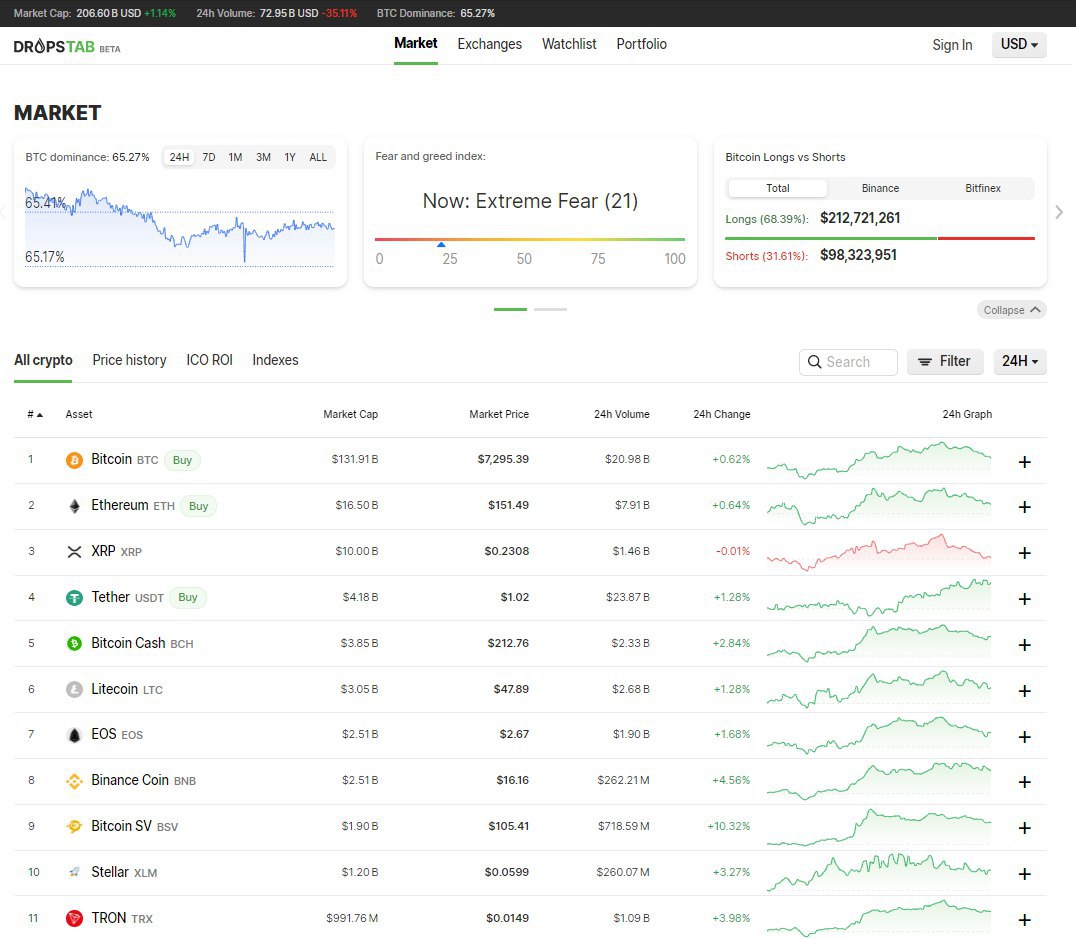Screen dimensions: 1076x939
Task: Click the BTC dominance chart
Action: click(x=180, y=227)
